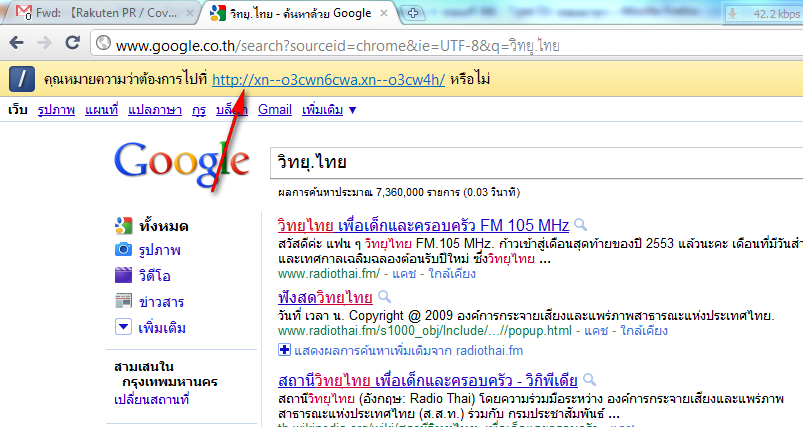Click the เว็บ label in top navigation
The height and width of the screenshot is (427, 803).
coord(18,110)
